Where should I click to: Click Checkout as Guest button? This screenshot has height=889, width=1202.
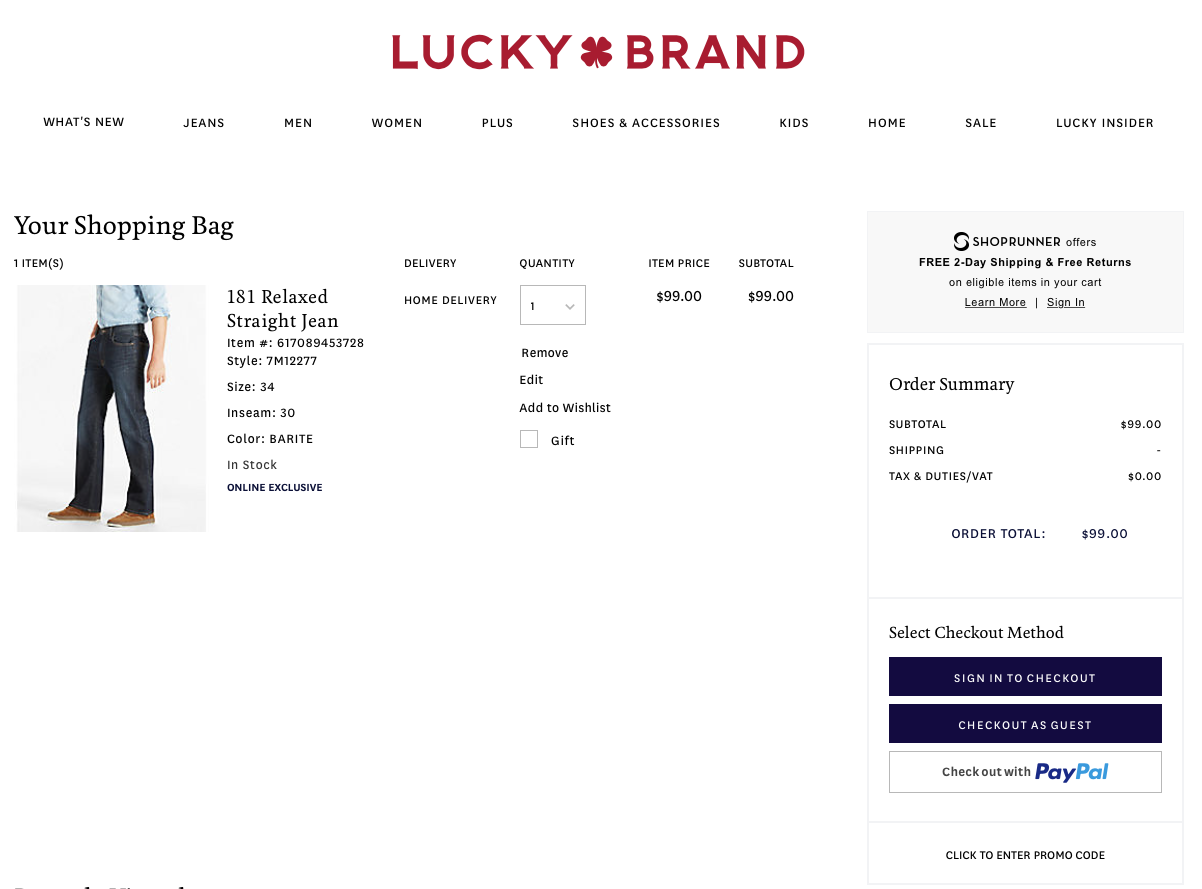1025,724
